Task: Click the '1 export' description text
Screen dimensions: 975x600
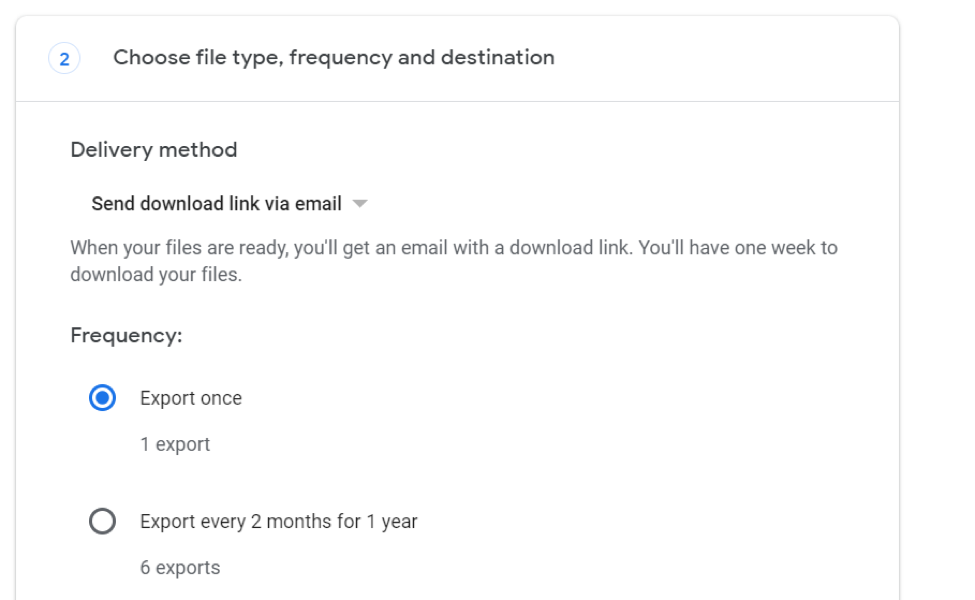Action: click(175, 444)
